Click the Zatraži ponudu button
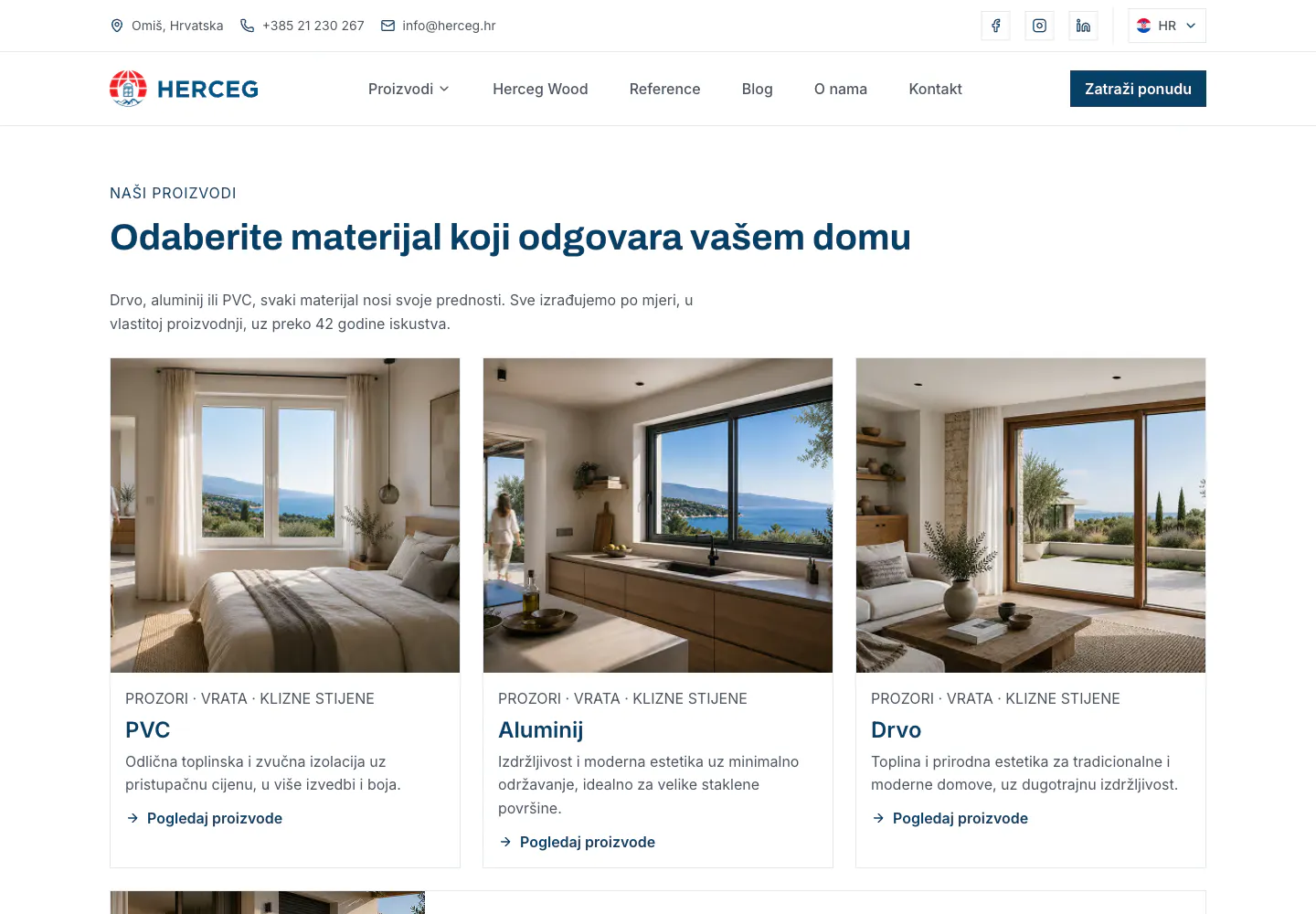Image resolution: width=1316 pixels, height=914 pixels. pos(1138,89)
